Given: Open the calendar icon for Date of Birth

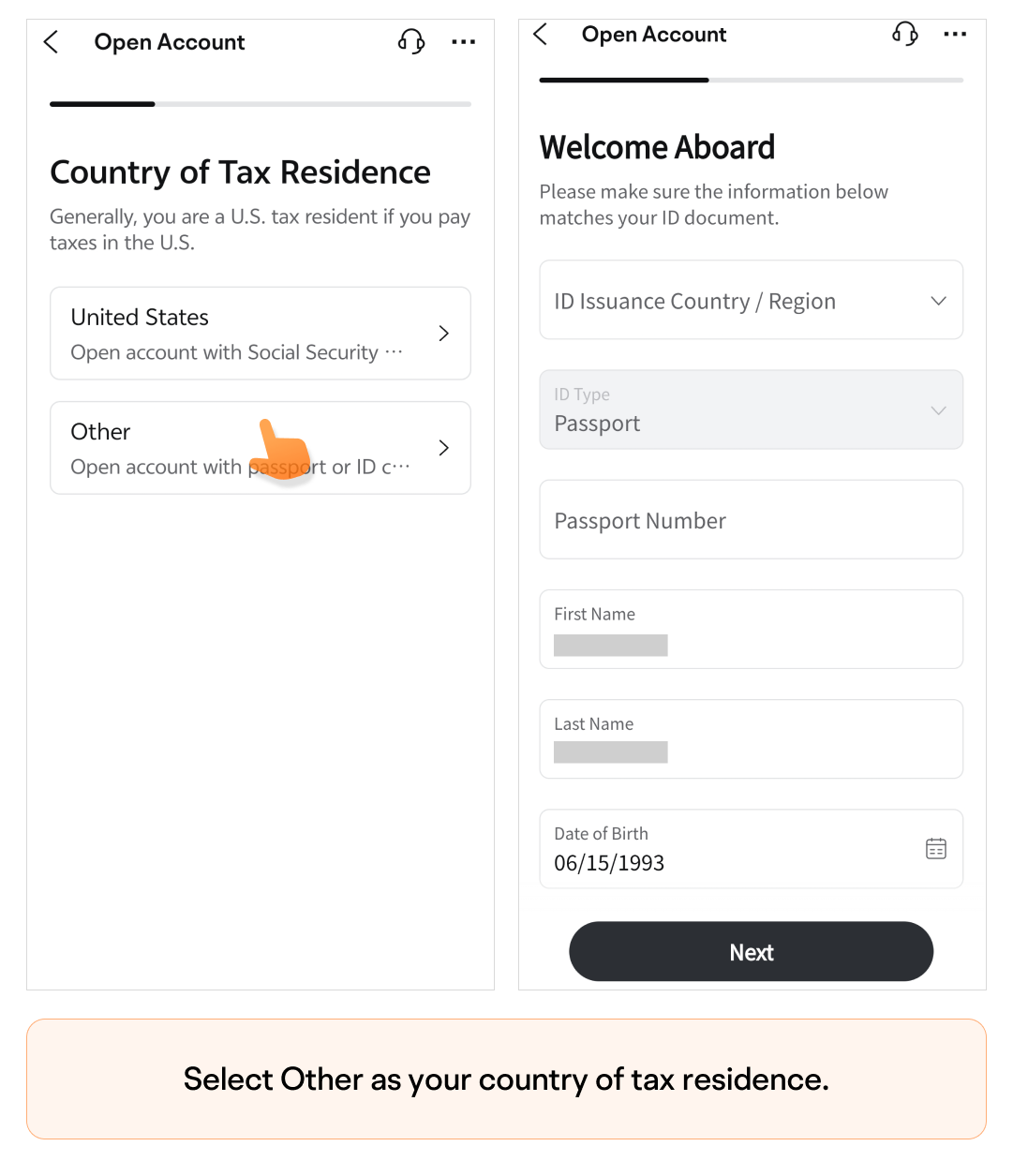Looking at the screenshot, I should tap(936, 849).
